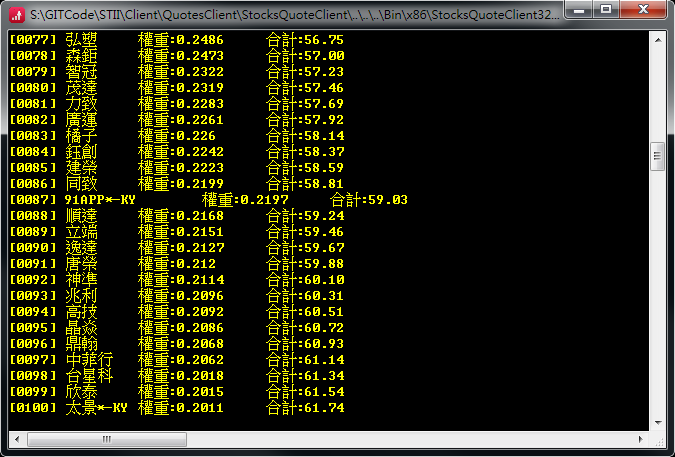Select stock name 弘塑

[x=81, y=40]
